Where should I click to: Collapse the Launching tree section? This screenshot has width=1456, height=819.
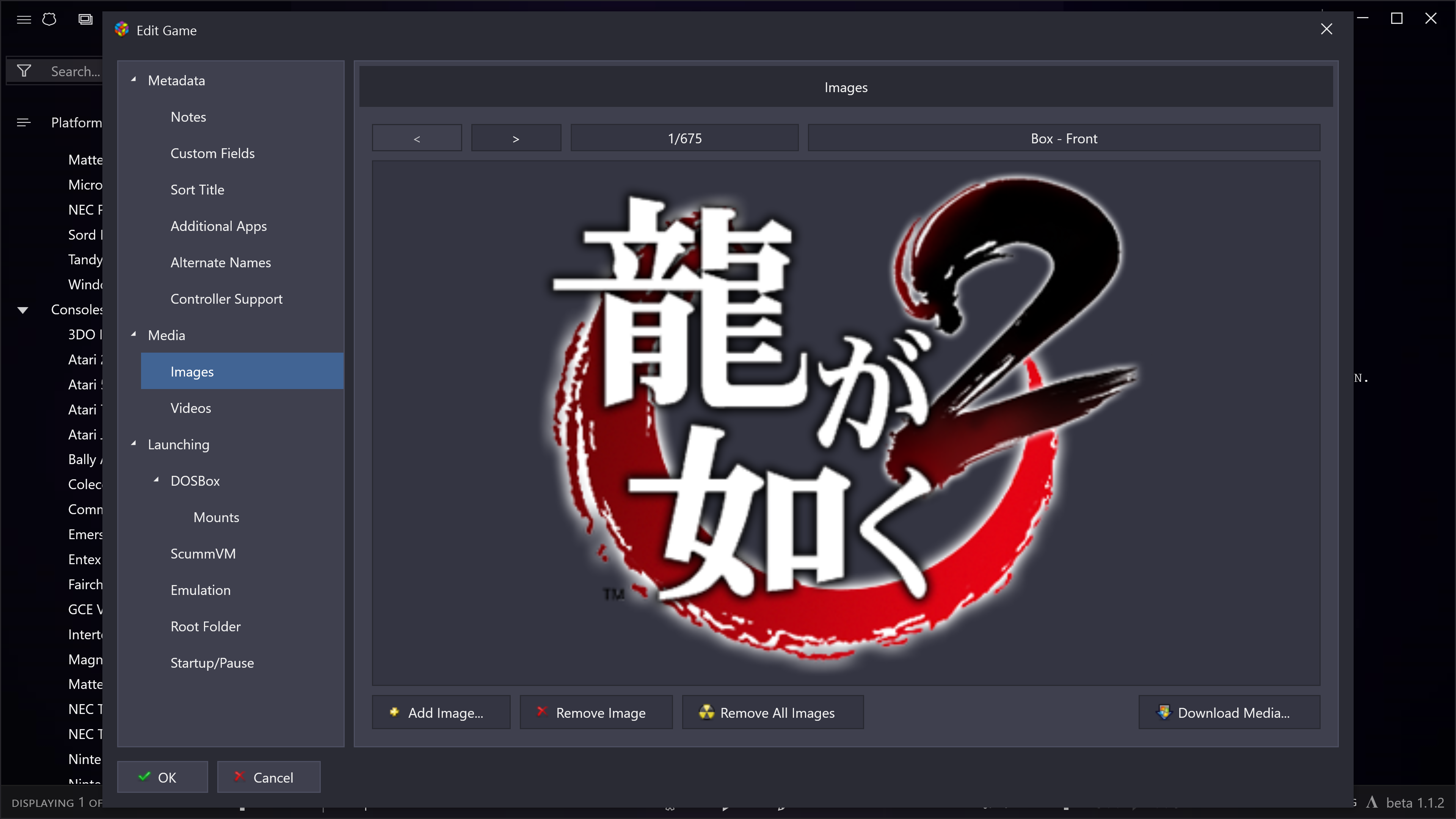click(134, 444)
